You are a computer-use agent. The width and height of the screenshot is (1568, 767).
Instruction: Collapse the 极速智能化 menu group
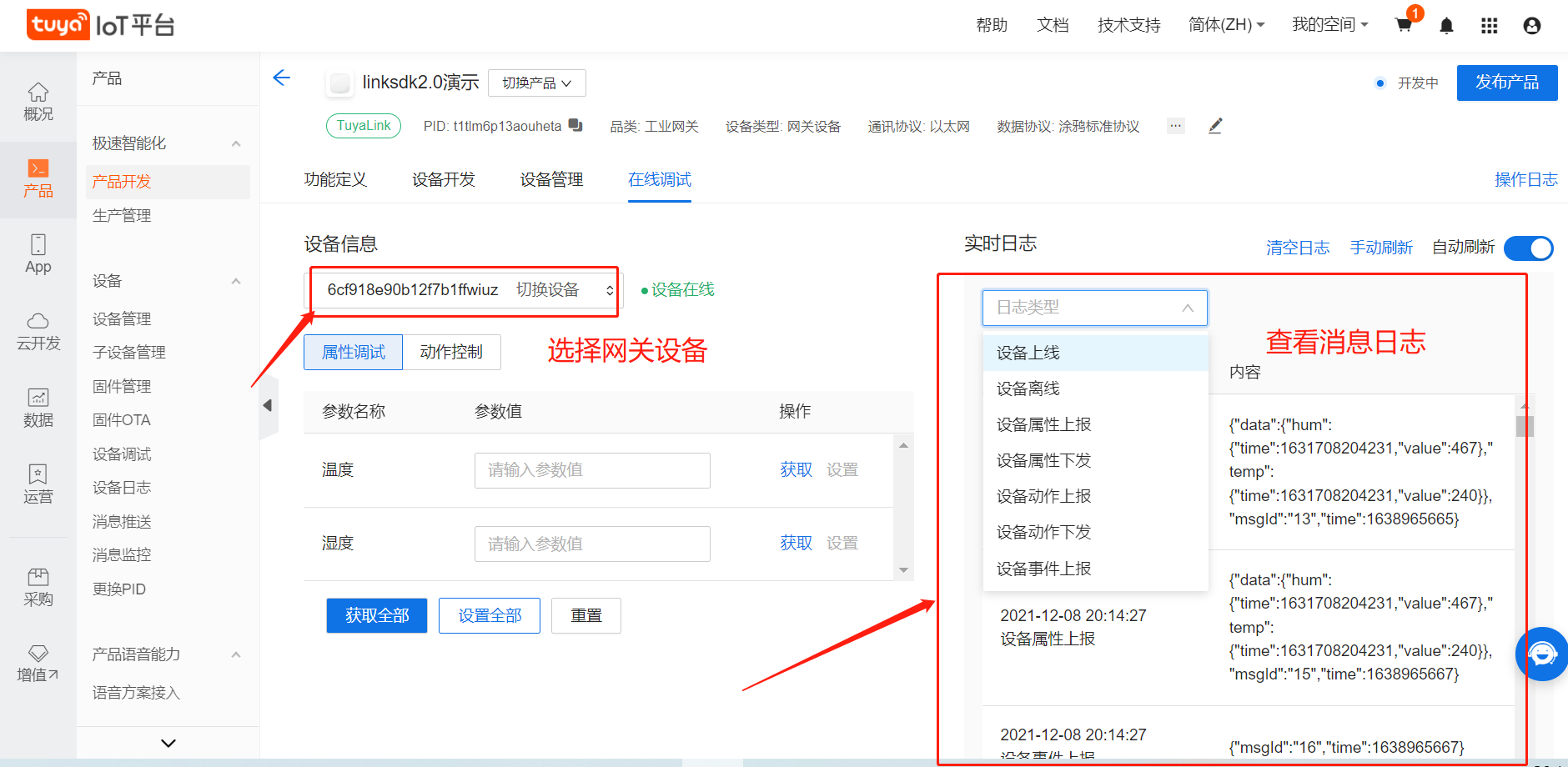(x=236, y=143)
